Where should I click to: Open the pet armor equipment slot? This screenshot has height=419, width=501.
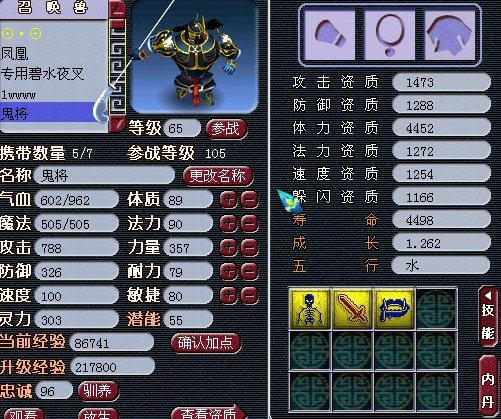coord(450,35)
